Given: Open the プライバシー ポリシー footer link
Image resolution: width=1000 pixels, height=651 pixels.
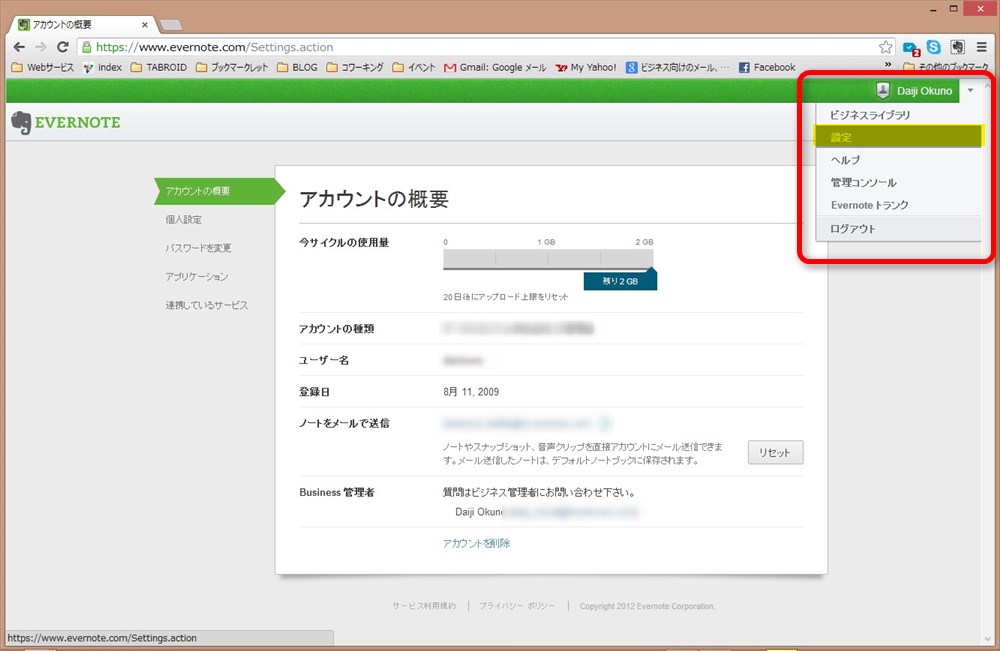Looking at the screenshot, I should (x=517, y=606).
